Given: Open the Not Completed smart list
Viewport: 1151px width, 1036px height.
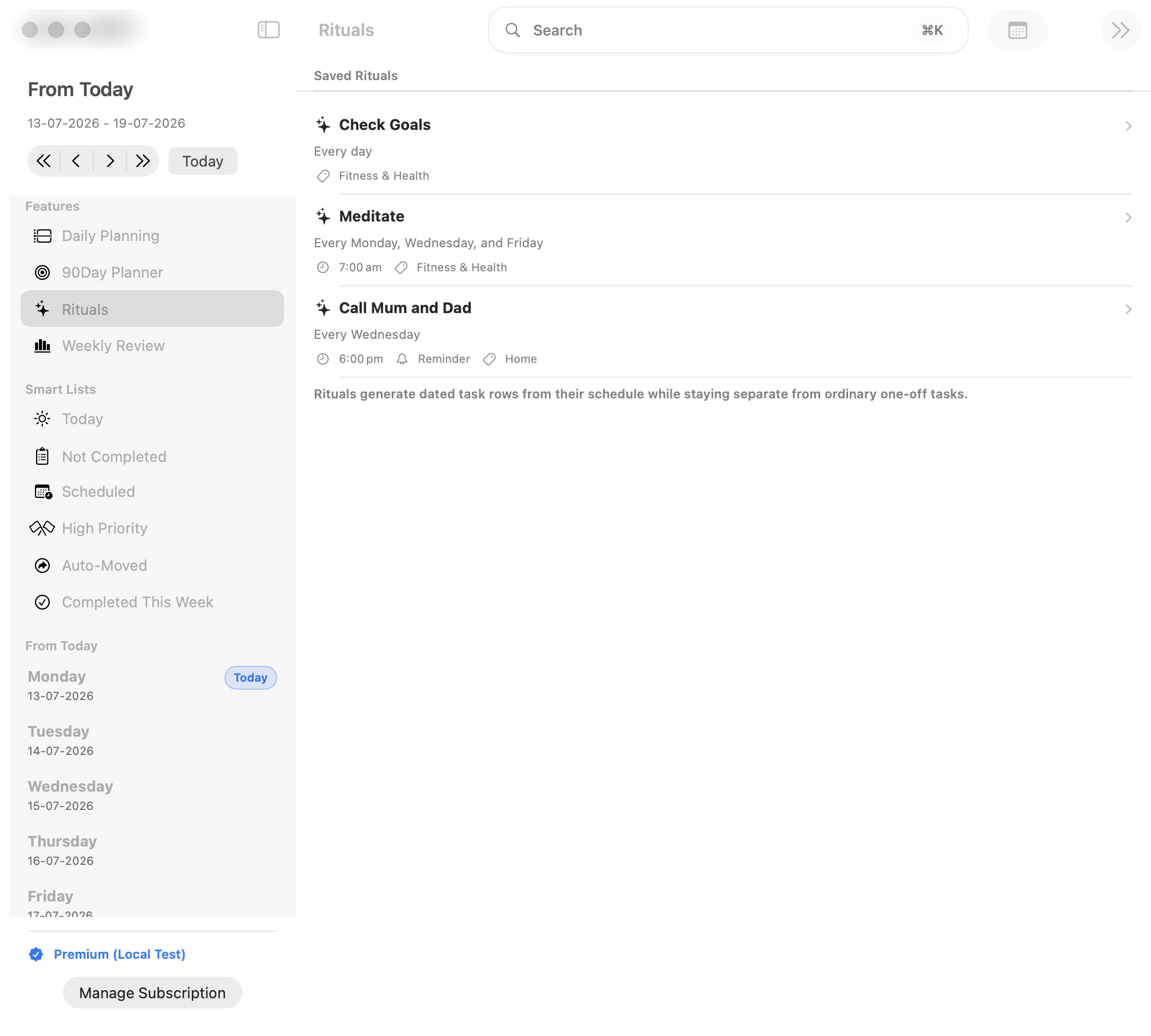Looking at the screenshot, I should point(152,457).
